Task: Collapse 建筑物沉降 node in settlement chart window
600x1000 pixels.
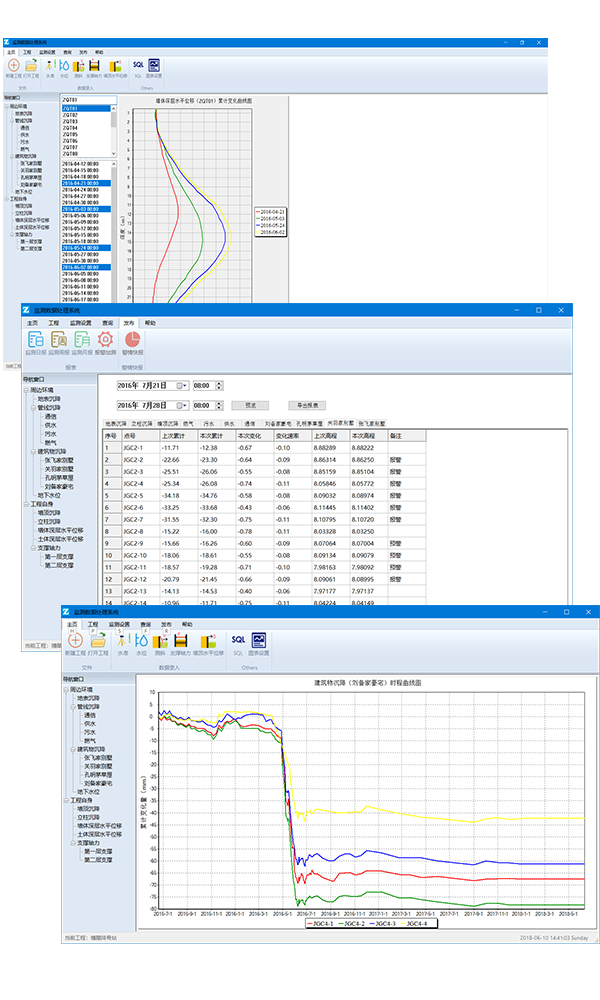Action: point(73,749)
